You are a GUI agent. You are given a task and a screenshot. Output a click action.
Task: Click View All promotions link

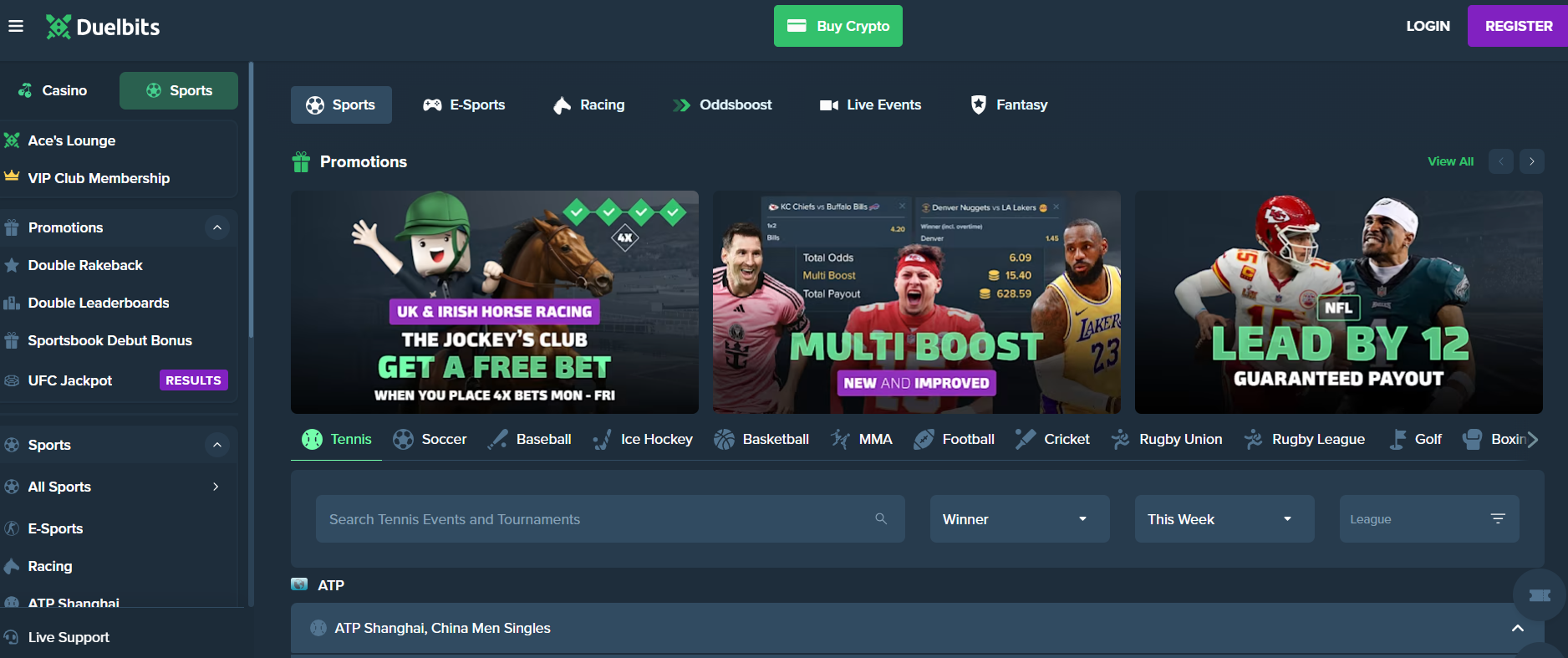pyautogui.click(x=1450, y=161)
